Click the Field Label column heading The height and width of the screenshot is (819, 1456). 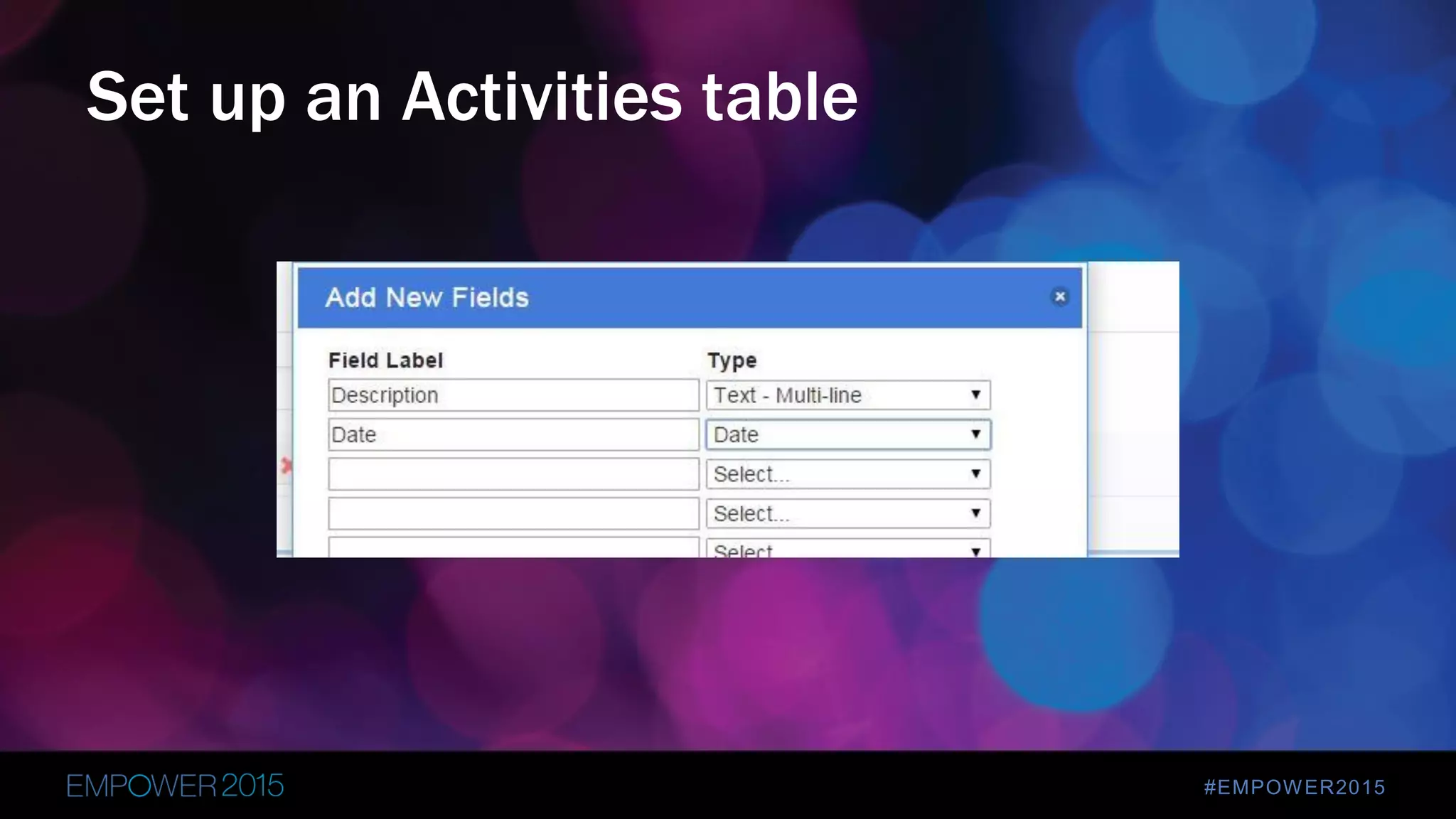[385, 360]
